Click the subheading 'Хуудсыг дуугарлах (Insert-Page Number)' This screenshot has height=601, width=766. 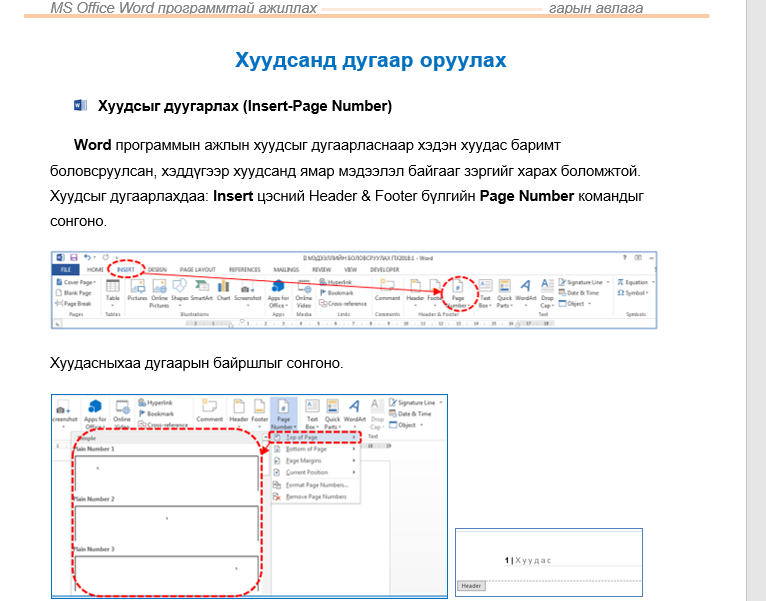[245, 106]
